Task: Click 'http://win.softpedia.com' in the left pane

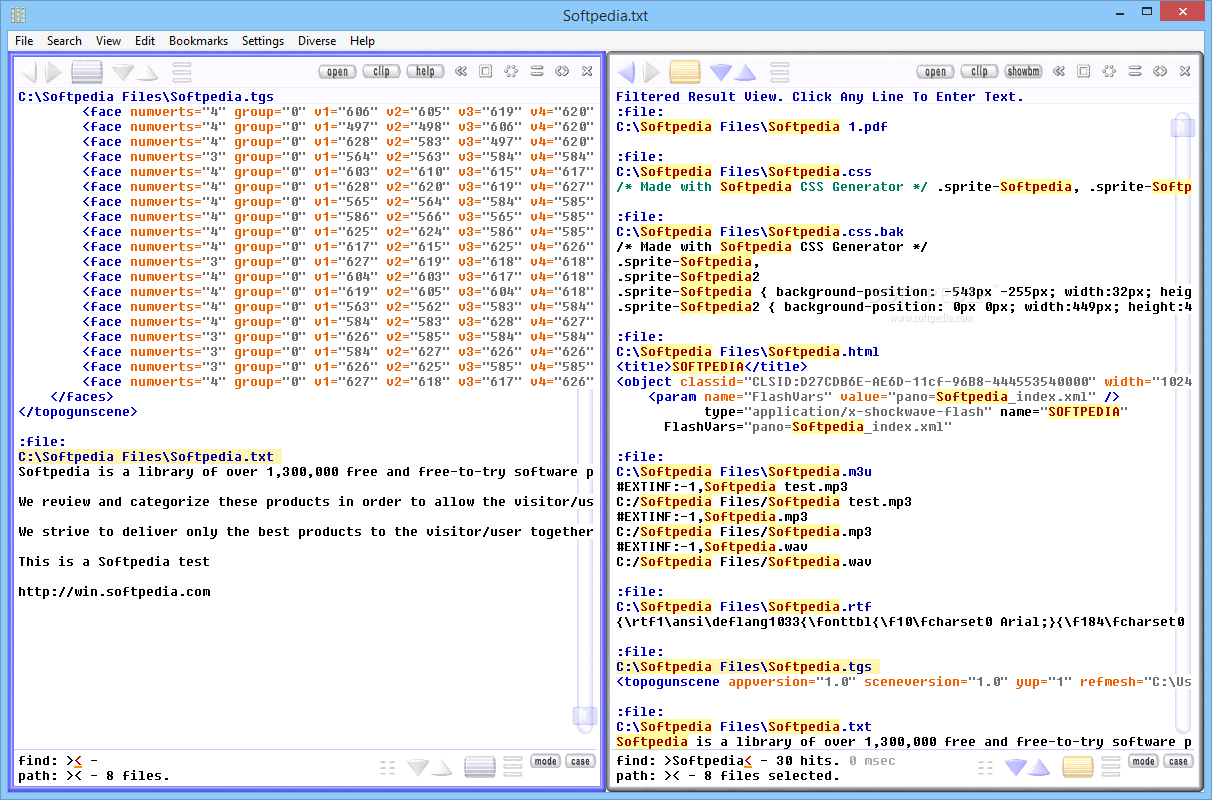Action: click(x=115, y=592)
